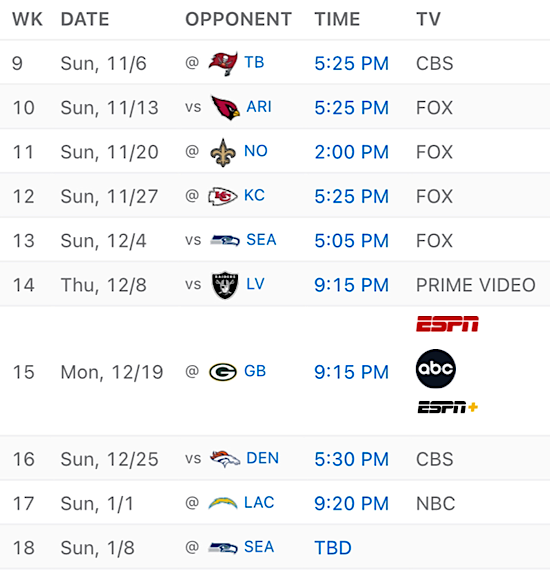Open the TB team link

(x=254, y=63)
